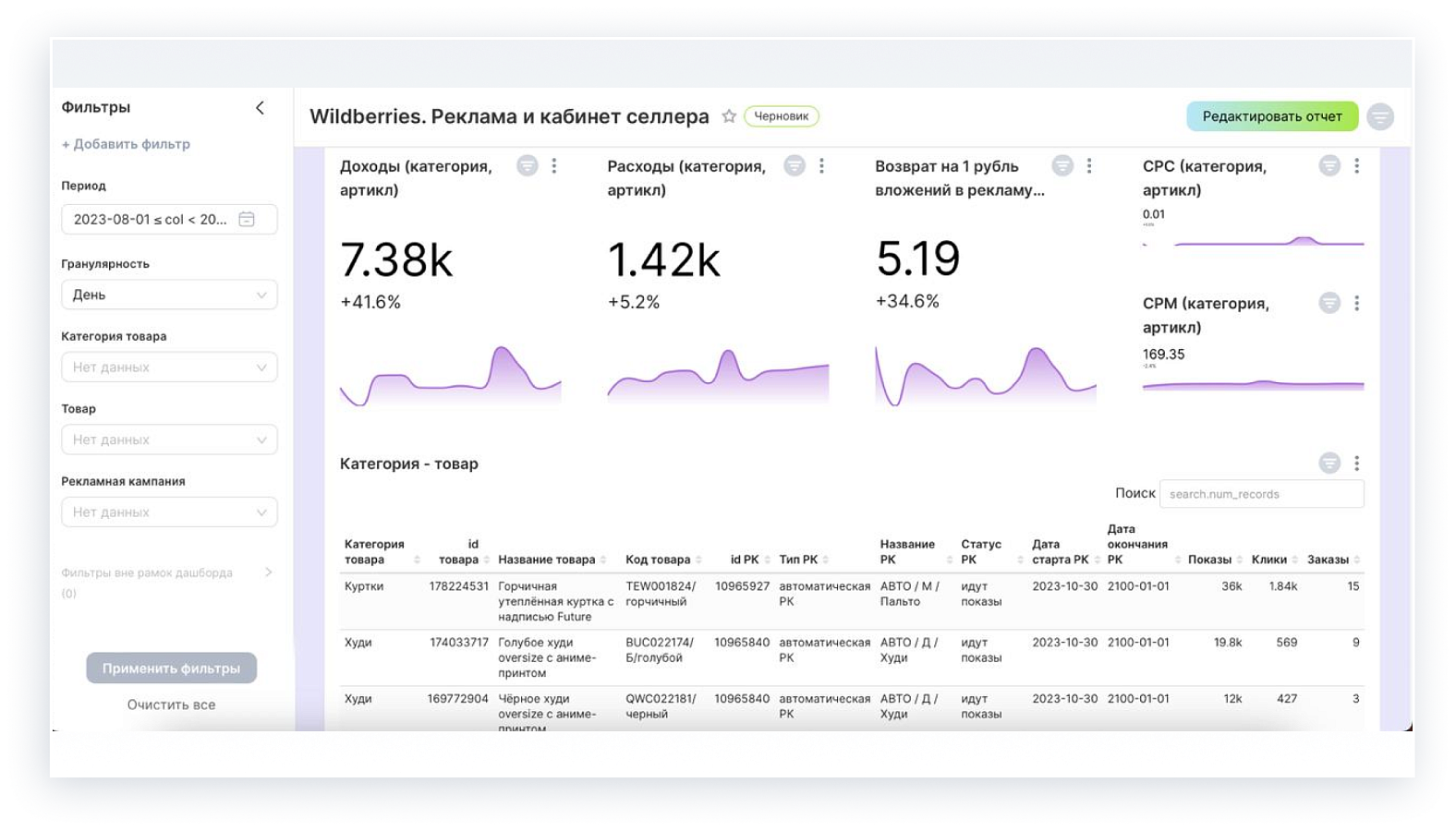Sort table by Название РК column
This screenshot has width=1456, height=831.
pos(950,560)
